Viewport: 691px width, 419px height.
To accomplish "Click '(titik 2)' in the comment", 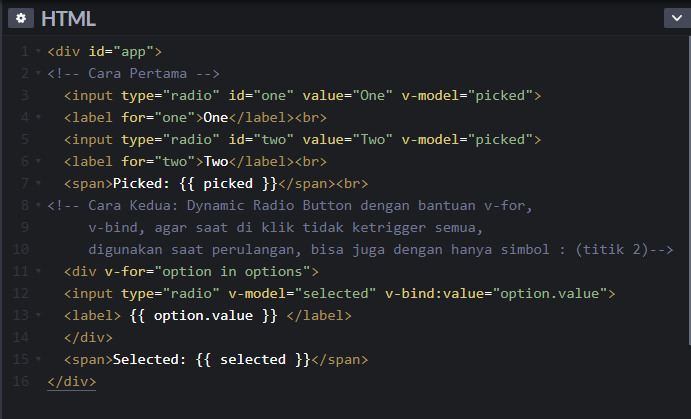I will (x=611, y=250).
